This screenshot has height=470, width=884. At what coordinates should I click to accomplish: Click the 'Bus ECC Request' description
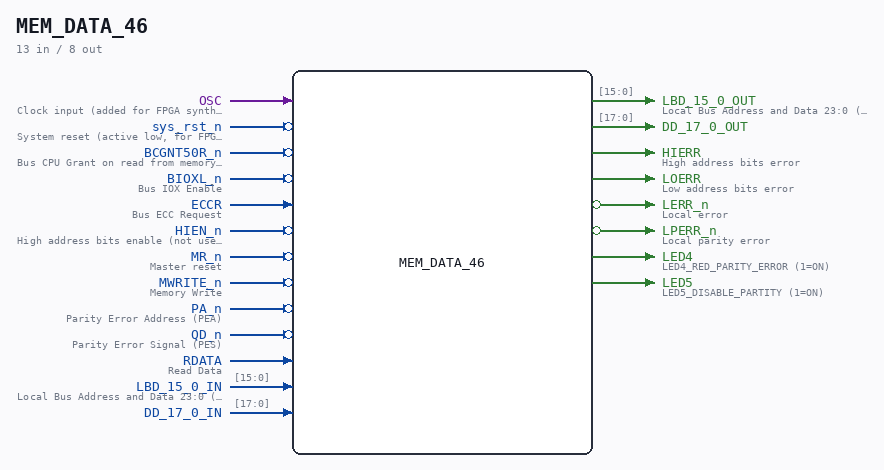(x=177, y=215)
